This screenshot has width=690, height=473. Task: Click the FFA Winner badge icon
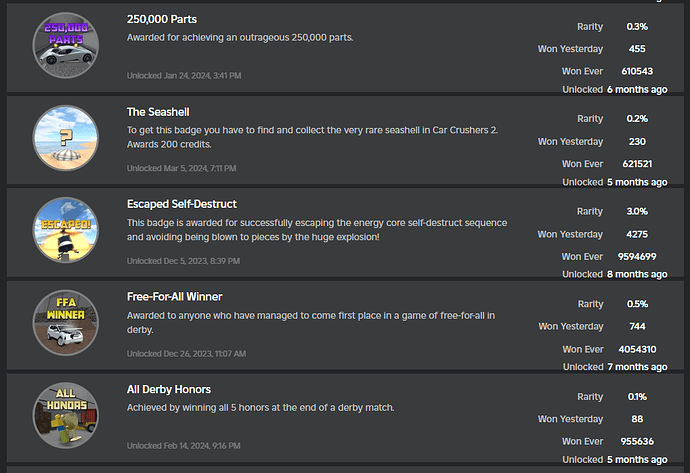(x=66, y=323)
